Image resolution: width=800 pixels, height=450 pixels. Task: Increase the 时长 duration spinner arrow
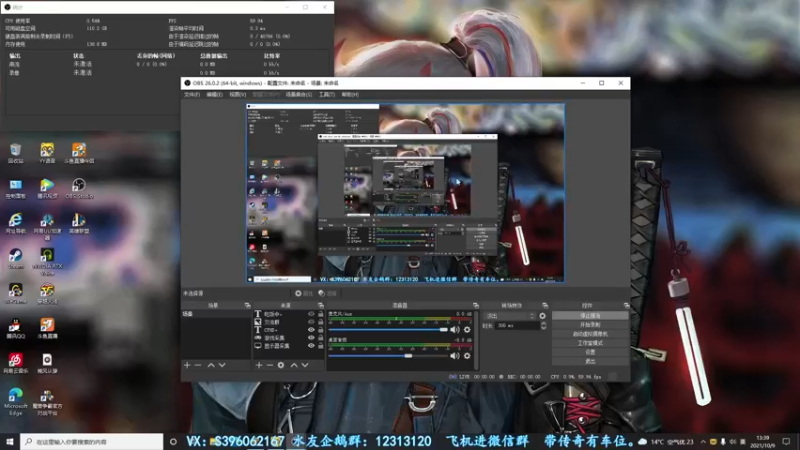pos(543,323)
